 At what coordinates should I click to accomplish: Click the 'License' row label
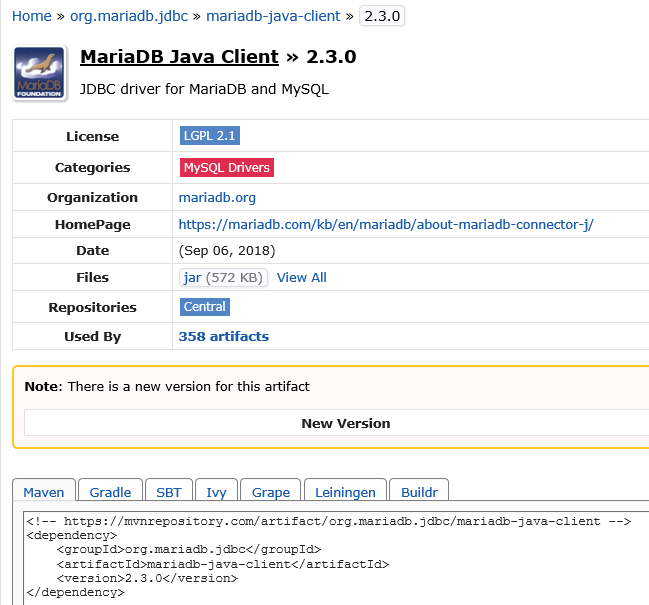(x=92, y=136)
